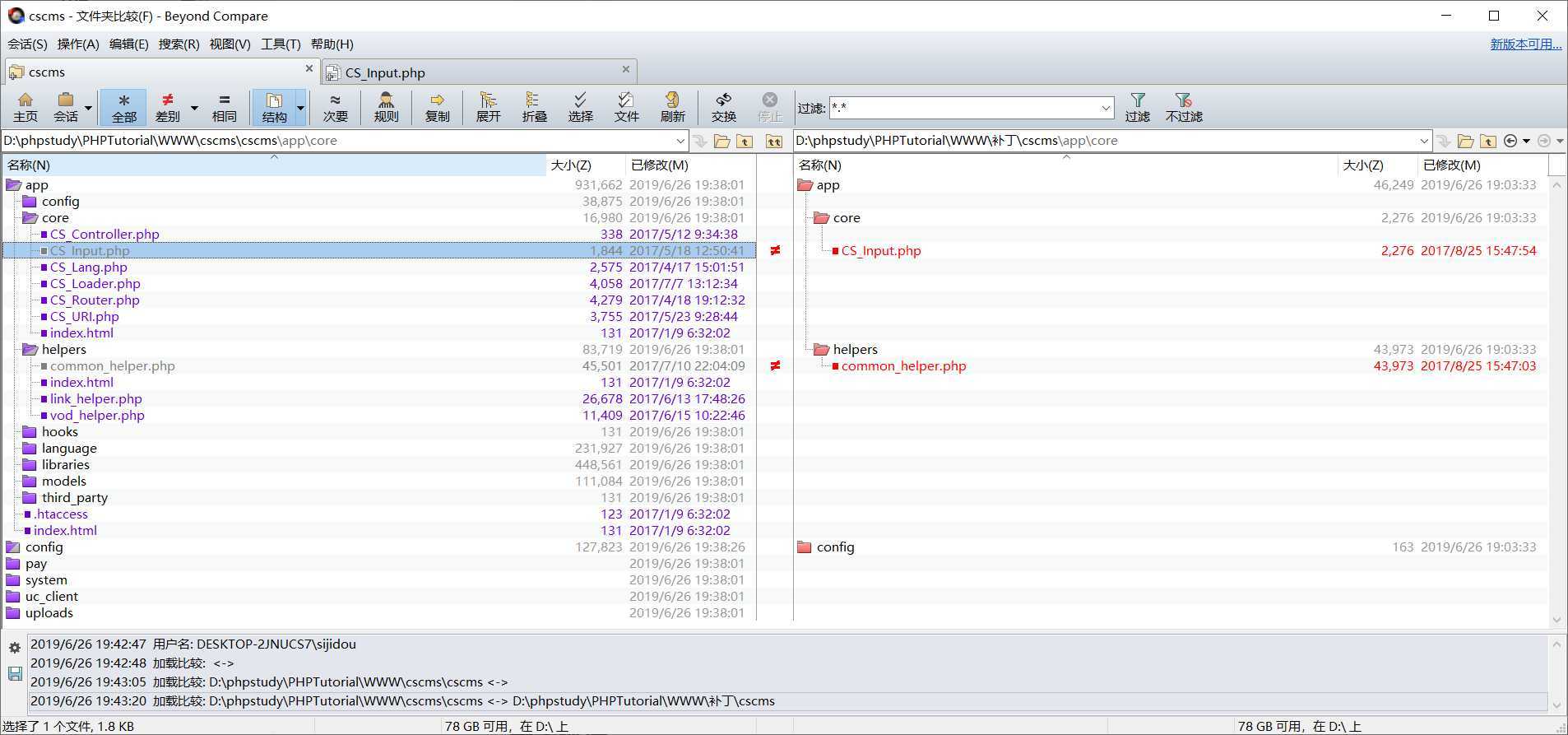Screen dimensions: 1568x735
Task: Click the 交换 (Swap) sides icon
Action: [723, 107]
